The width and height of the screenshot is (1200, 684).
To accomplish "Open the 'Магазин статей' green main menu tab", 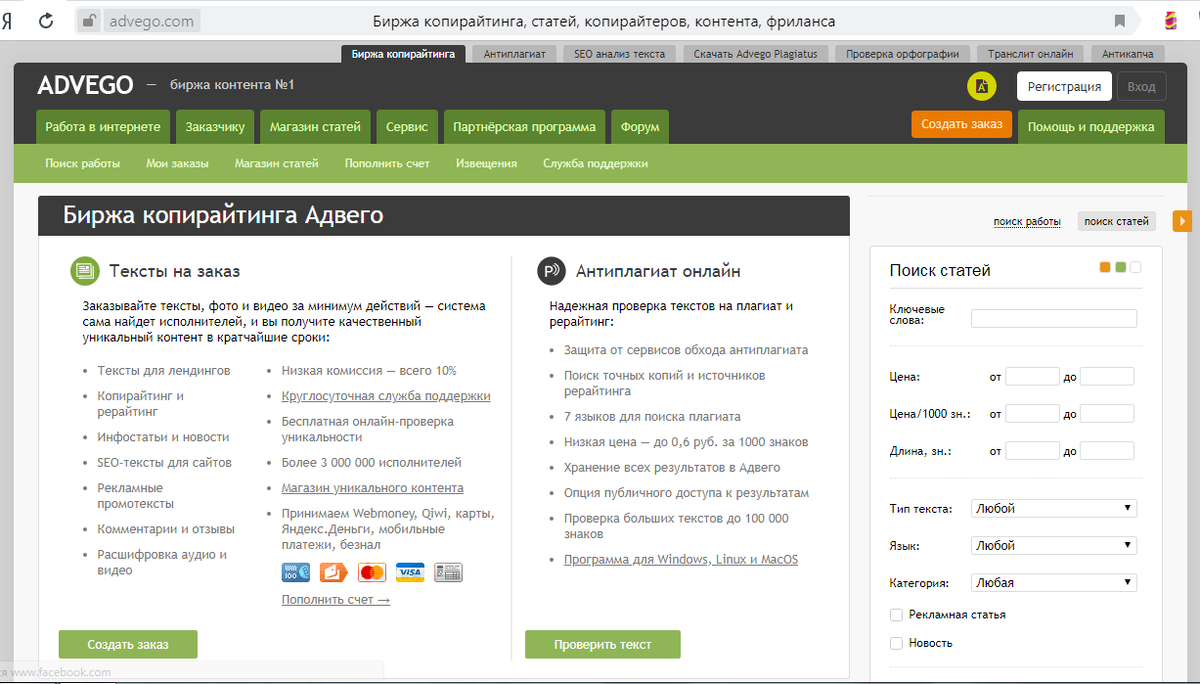I will click(316, 127).
